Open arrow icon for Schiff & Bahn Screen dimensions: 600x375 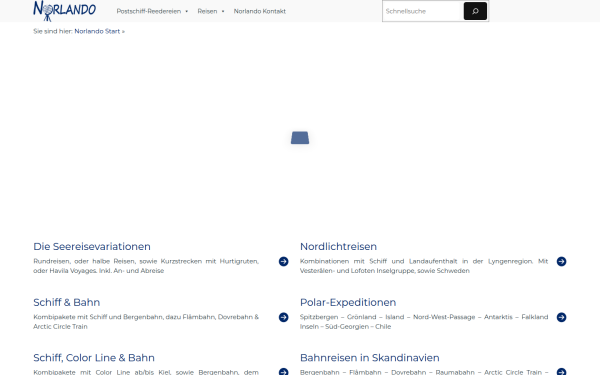(284, 317)
